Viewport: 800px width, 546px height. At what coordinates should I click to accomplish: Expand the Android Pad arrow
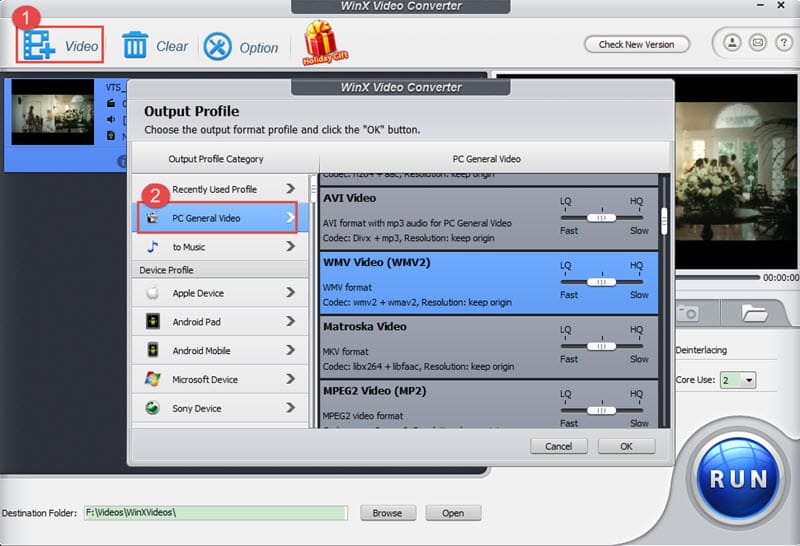pos(291,321)
